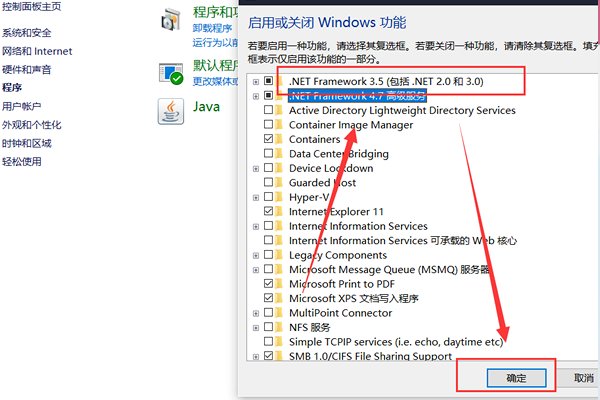Open 外观和个性化 category

31,125
